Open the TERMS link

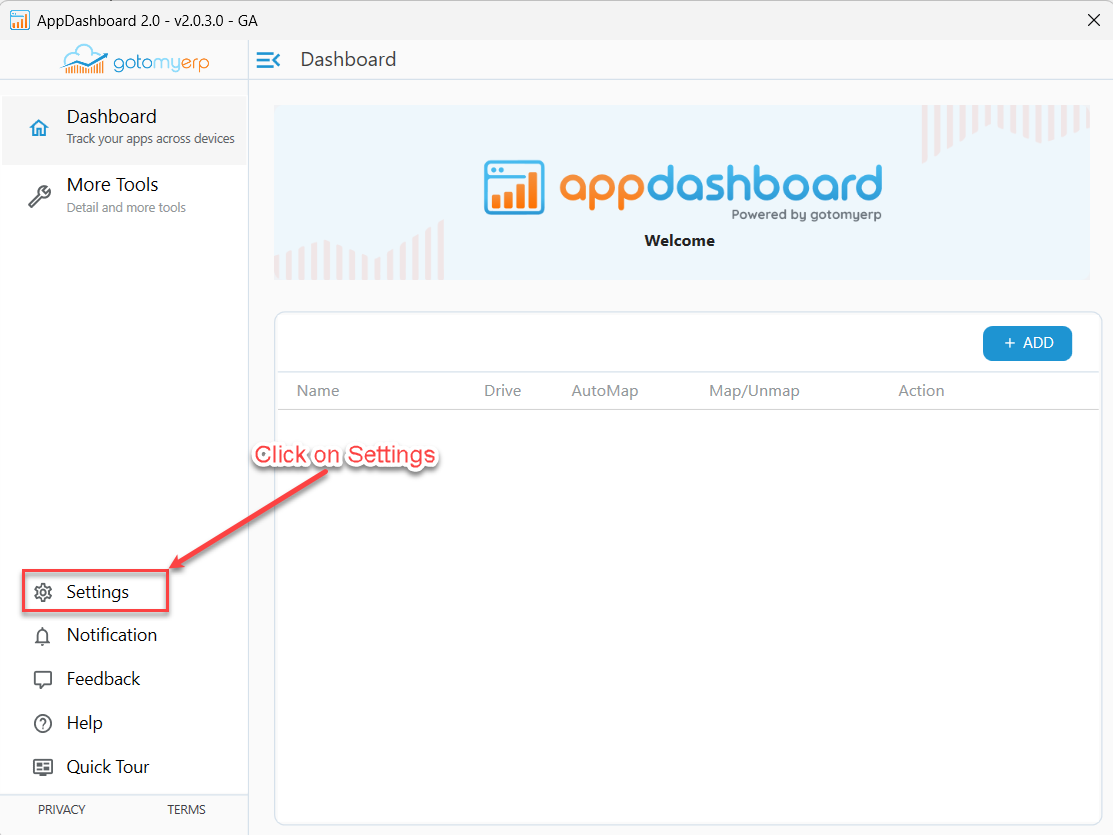tap(186, 810)
